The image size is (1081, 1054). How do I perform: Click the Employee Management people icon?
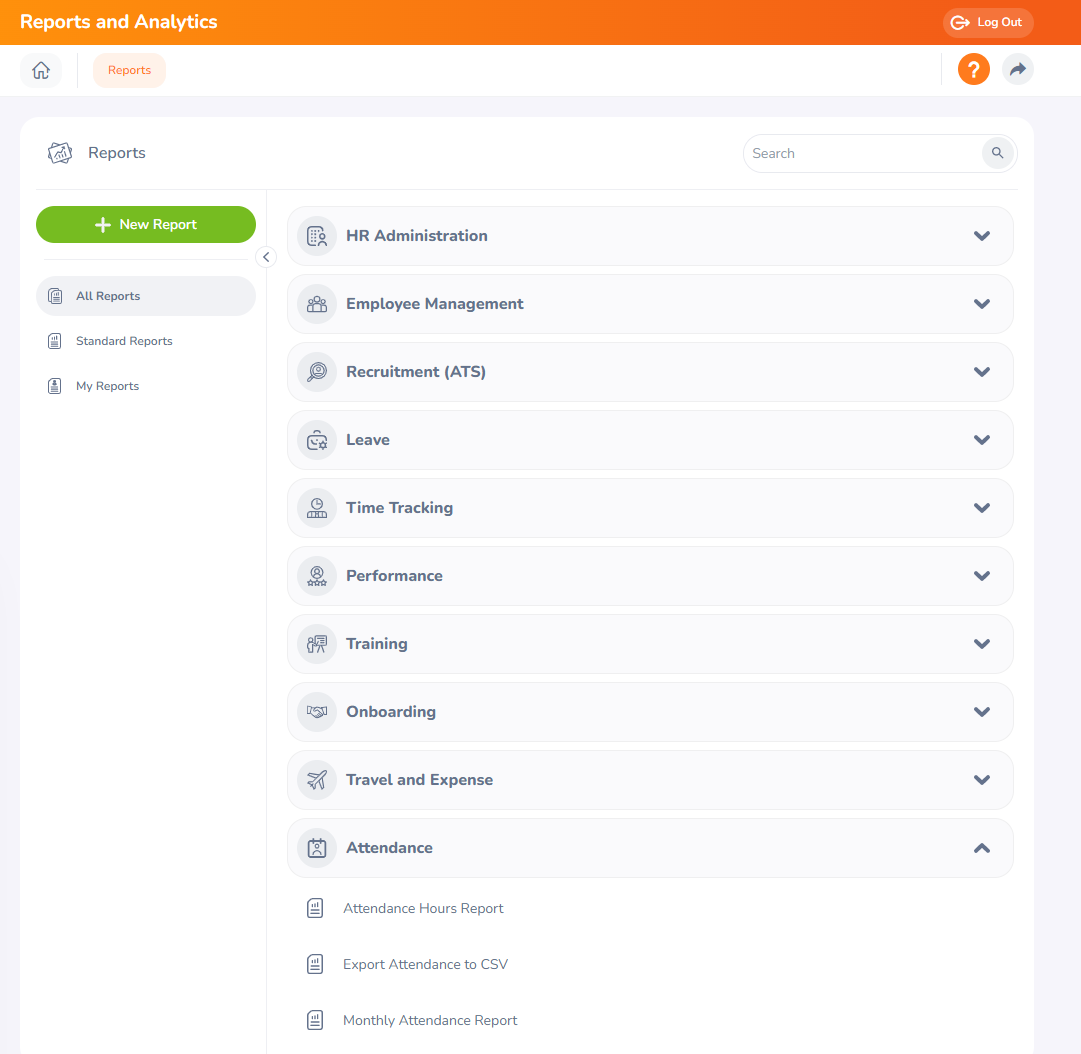tap(316, 304)
